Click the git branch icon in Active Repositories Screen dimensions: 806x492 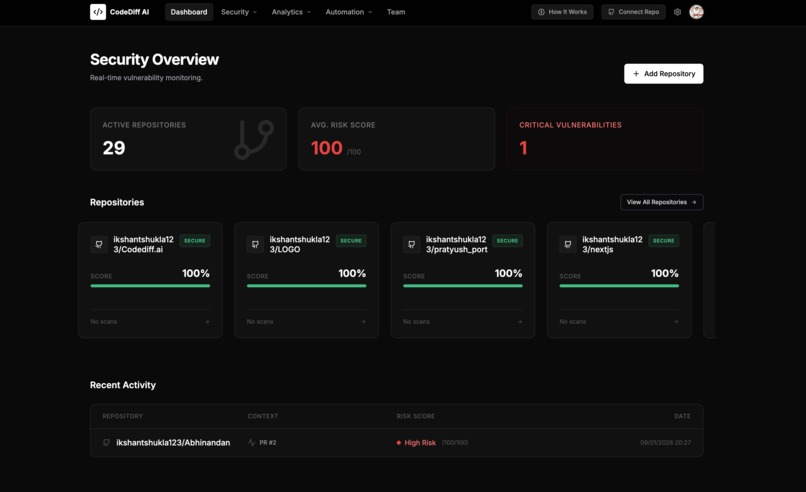pos(254,139)
